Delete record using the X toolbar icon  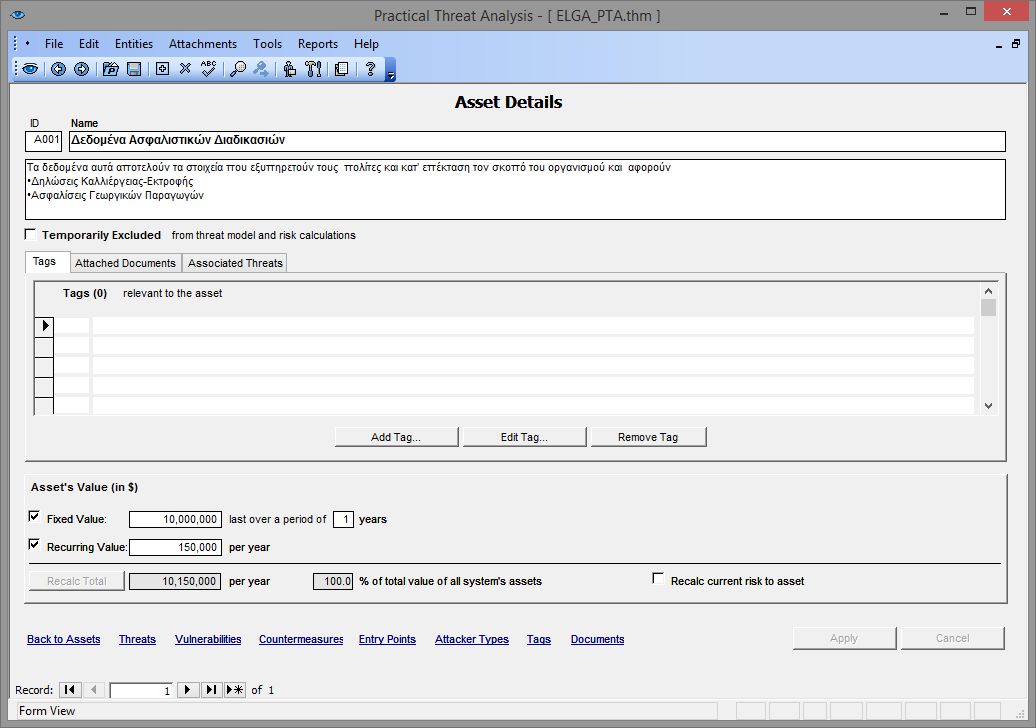[185, 69]
